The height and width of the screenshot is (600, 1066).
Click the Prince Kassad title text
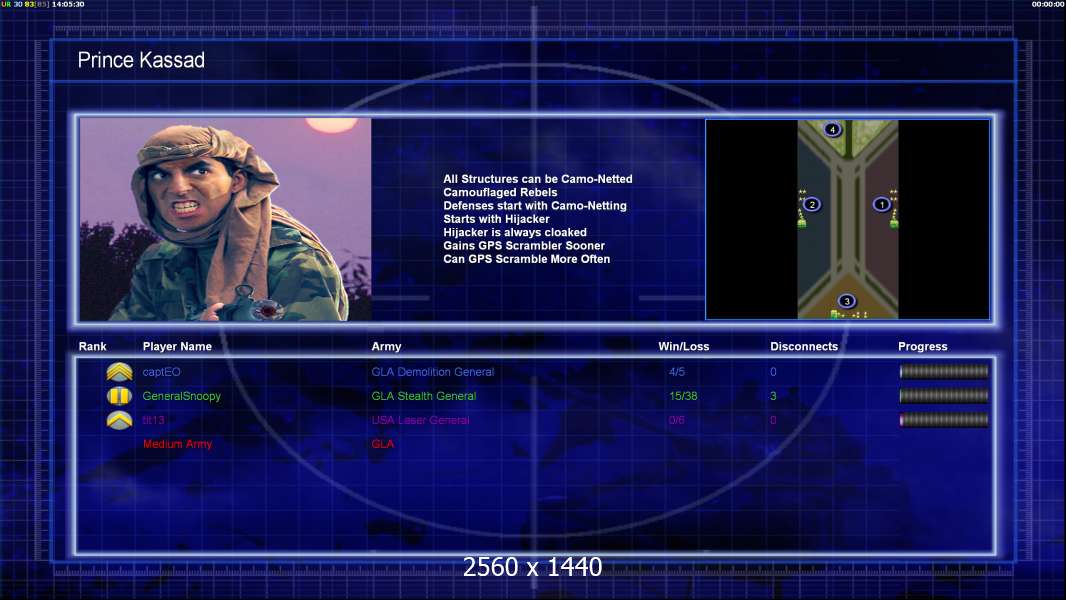coord(141,60)
